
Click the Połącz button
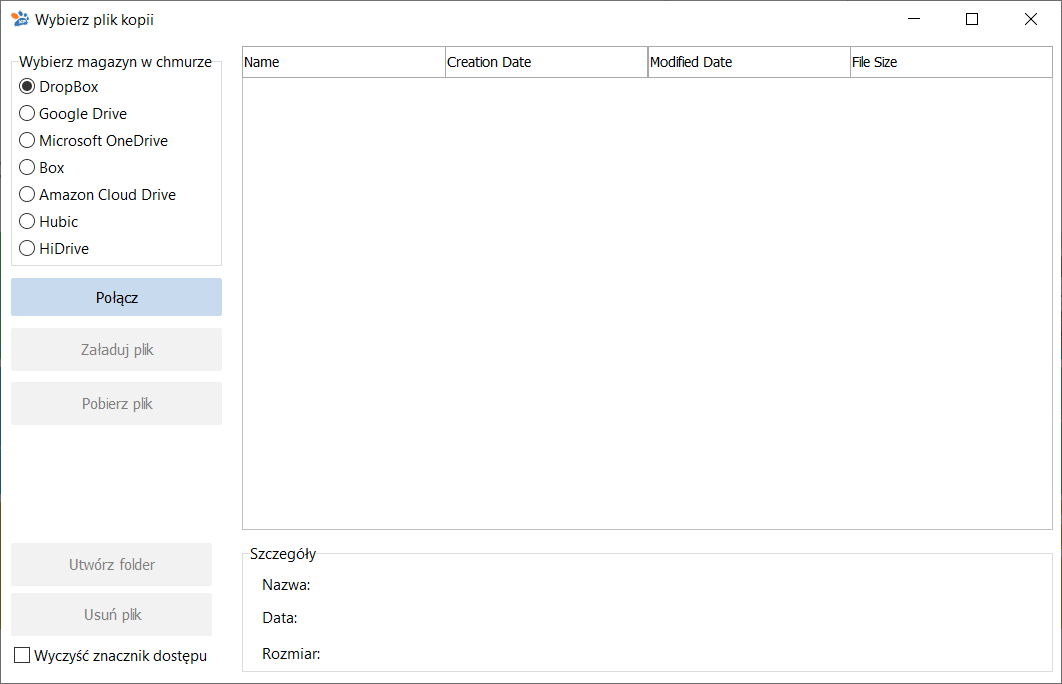pos(116,297)
